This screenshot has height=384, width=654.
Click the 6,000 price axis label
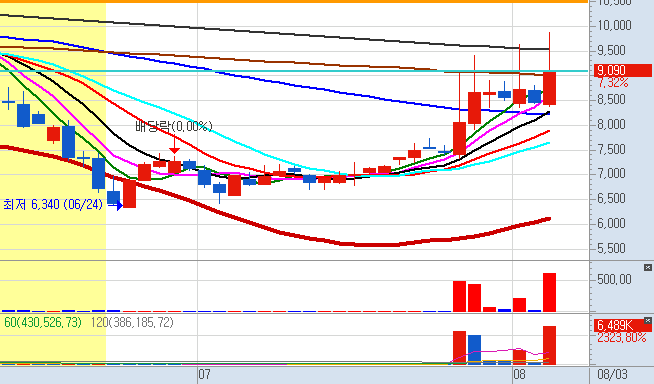(611, 223)
